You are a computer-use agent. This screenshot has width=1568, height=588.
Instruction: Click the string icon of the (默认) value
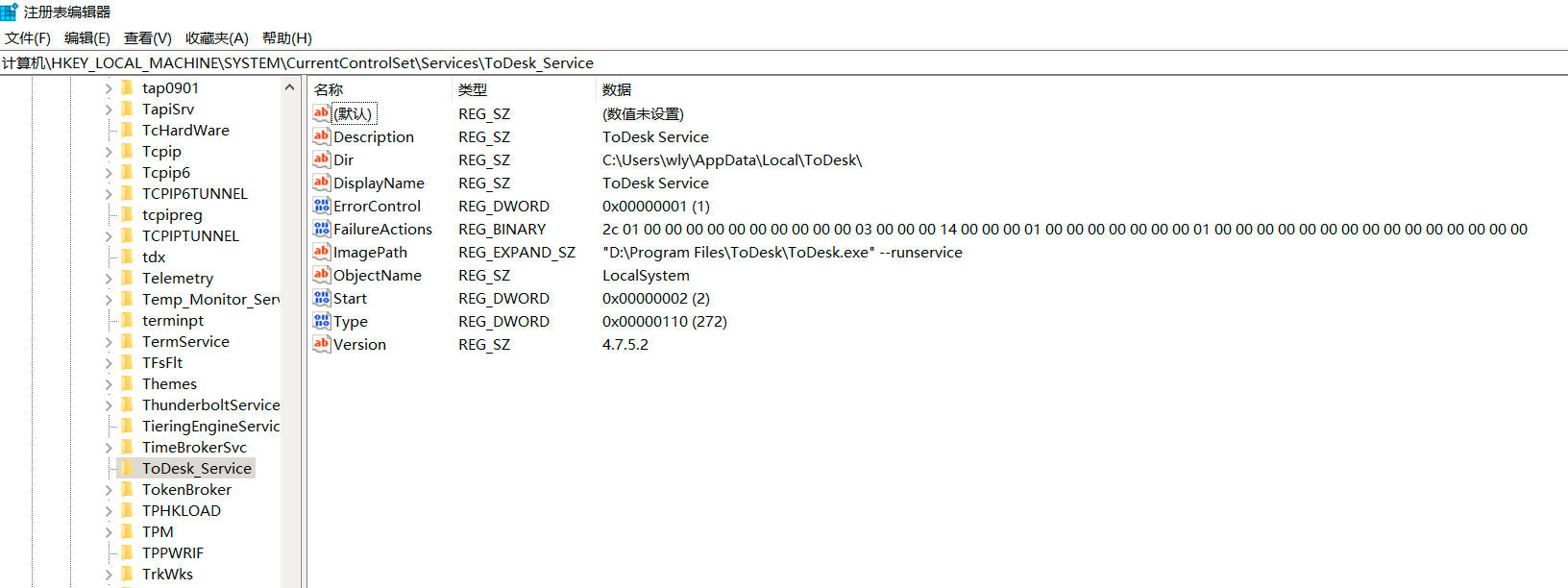pos(321,113)
